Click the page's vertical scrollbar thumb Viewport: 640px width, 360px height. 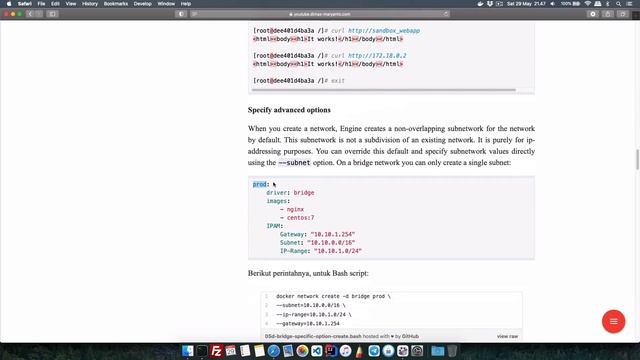pyautogui.click(x=637, y=159)
